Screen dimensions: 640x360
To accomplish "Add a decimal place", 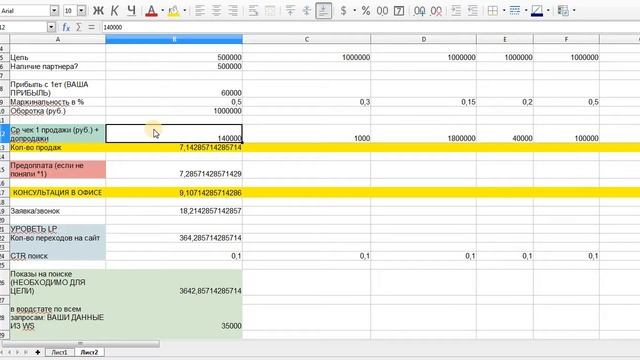I will pos(419,11).
